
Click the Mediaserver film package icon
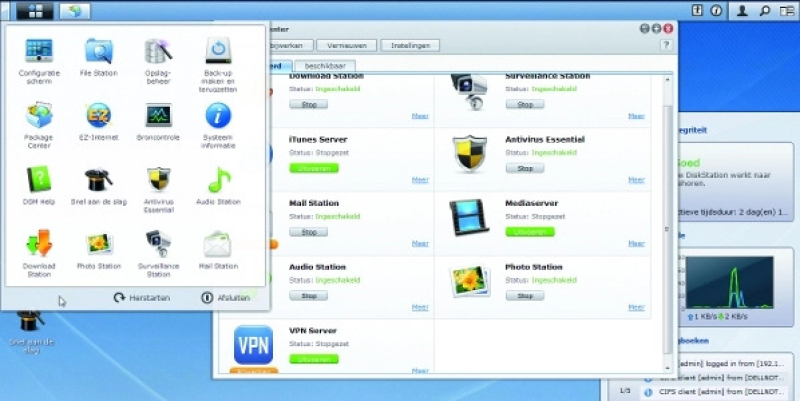pos(469,217)
